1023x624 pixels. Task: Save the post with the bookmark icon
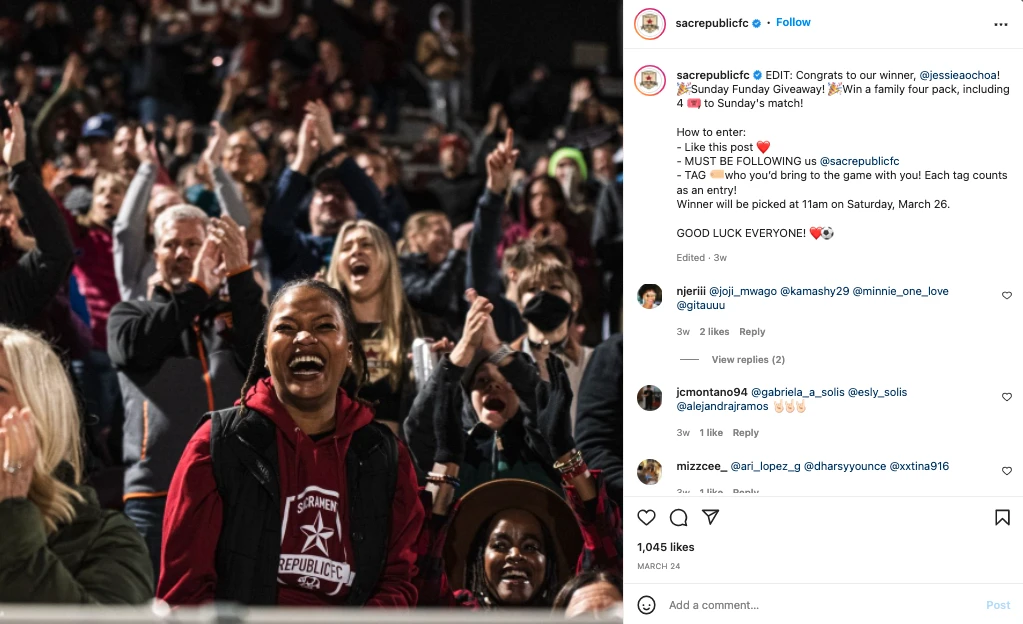1002,518
